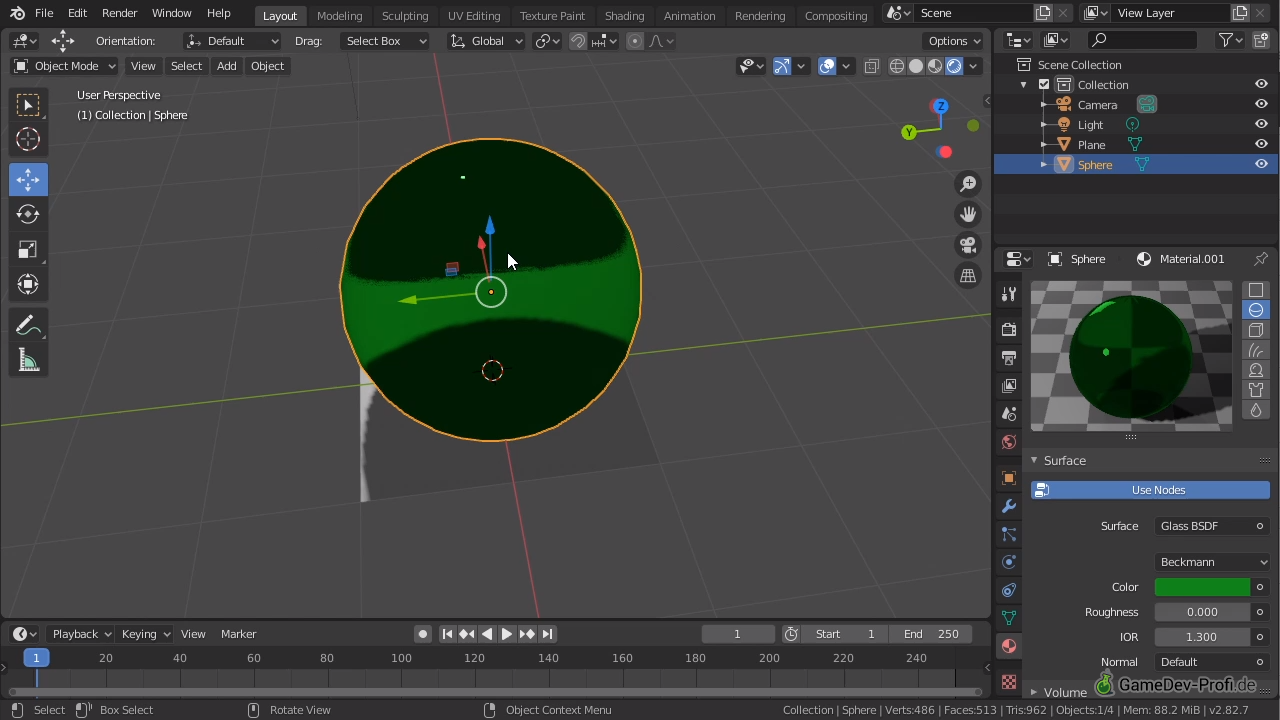Open the Object properties tab
1280x720 pixels.
pos(1009,478)
